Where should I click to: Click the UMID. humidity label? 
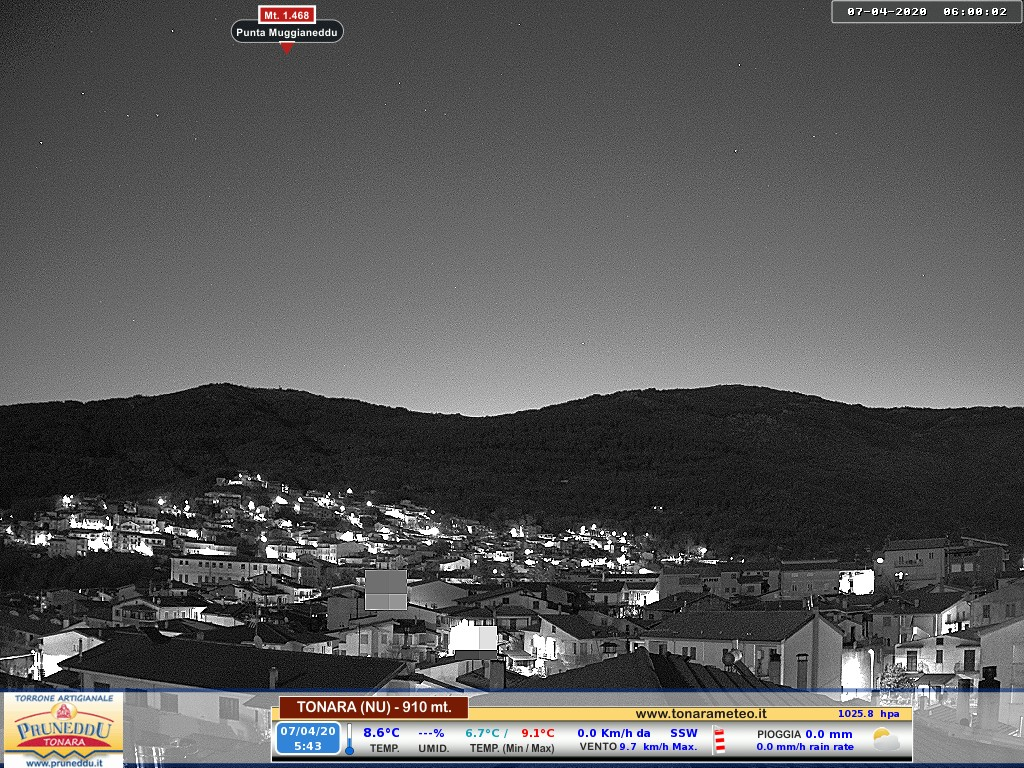tap(434, 748)
